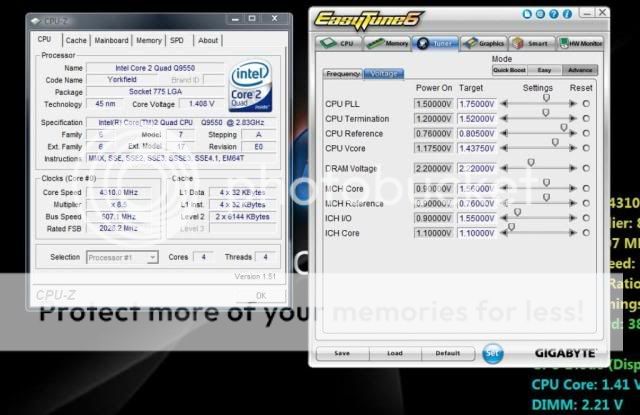Select Reset radio for MCH Core
The image size is (640, 415).
point(586,188)
